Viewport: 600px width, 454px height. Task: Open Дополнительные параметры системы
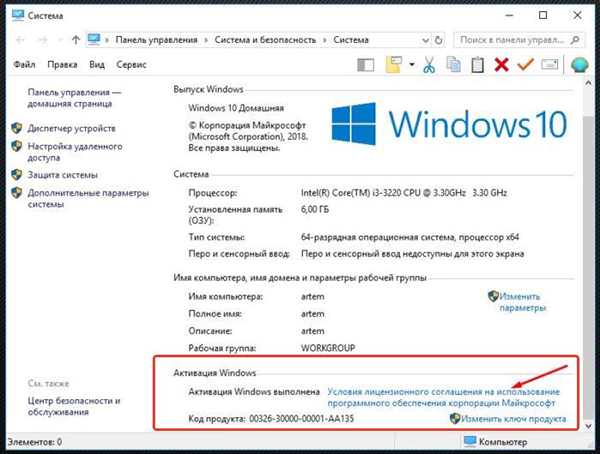tap(88, 198)
